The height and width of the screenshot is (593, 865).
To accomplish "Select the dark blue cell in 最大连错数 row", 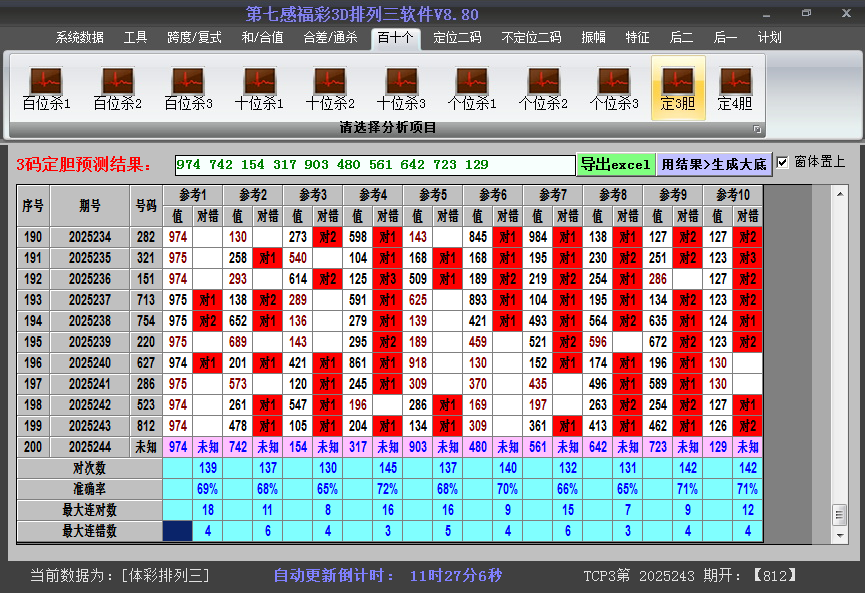I will pos(179,531).
